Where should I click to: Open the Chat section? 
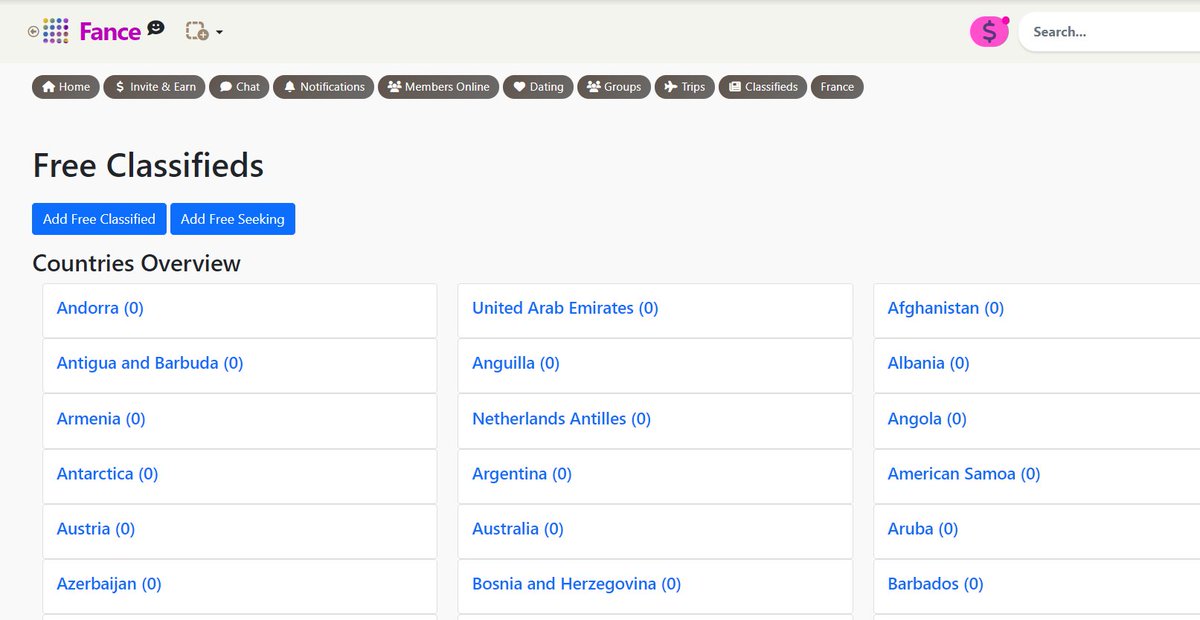240,87
